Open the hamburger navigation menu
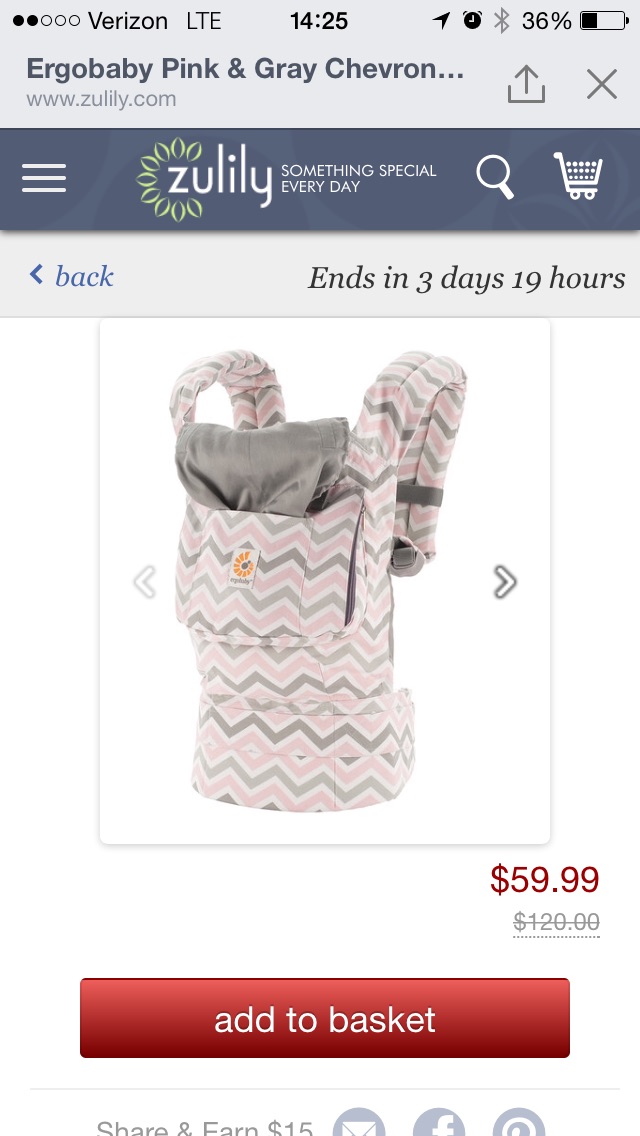This screenshot has height=1136, width=640. (x=43, y=178)
